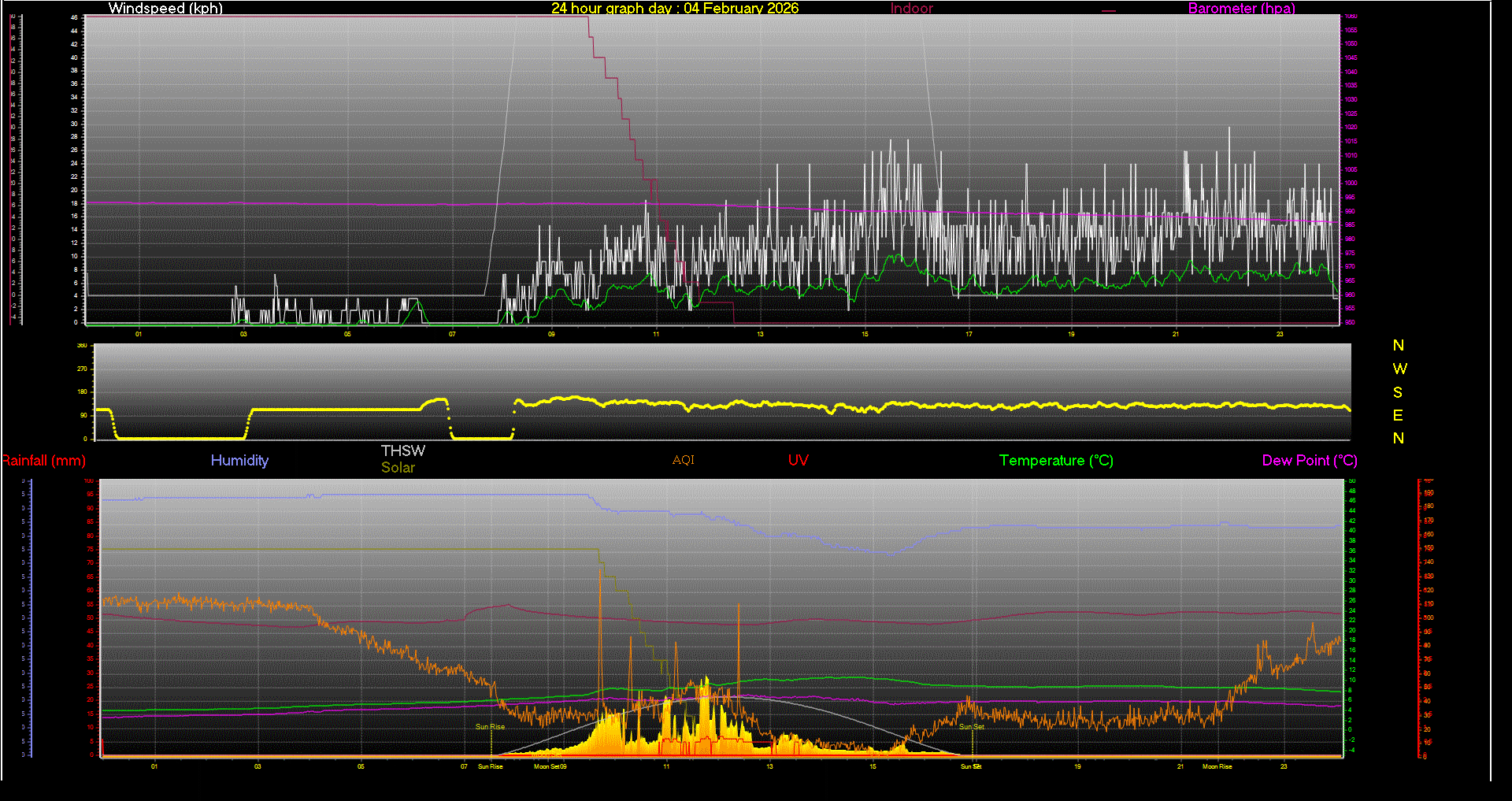
Task: Click the E wind direction letter
Action: [x=1398, y=415]
